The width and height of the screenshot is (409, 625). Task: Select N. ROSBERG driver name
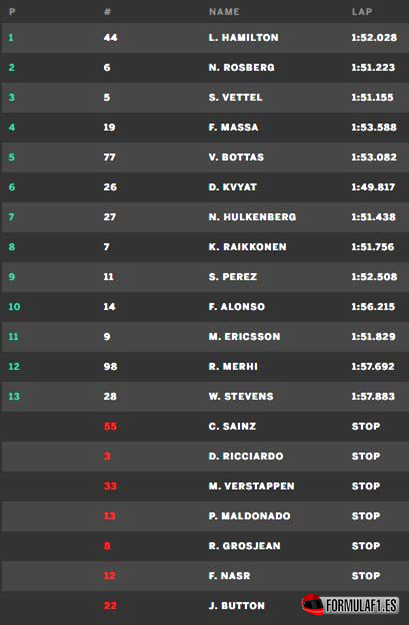point(242,67)
